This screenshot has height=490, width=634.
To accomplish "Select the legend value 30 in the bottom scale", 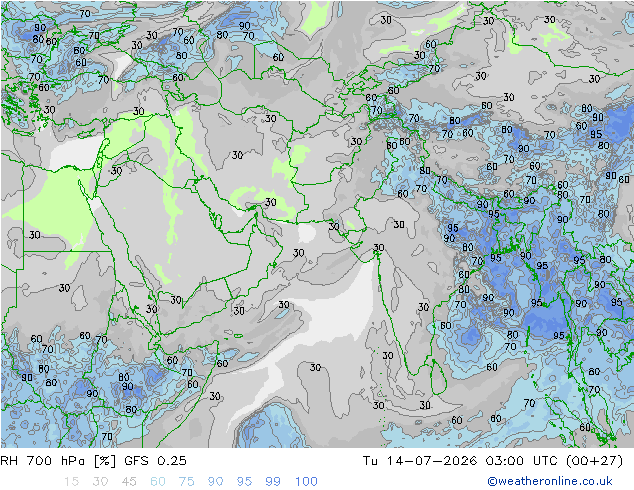I will click(100, 482).
